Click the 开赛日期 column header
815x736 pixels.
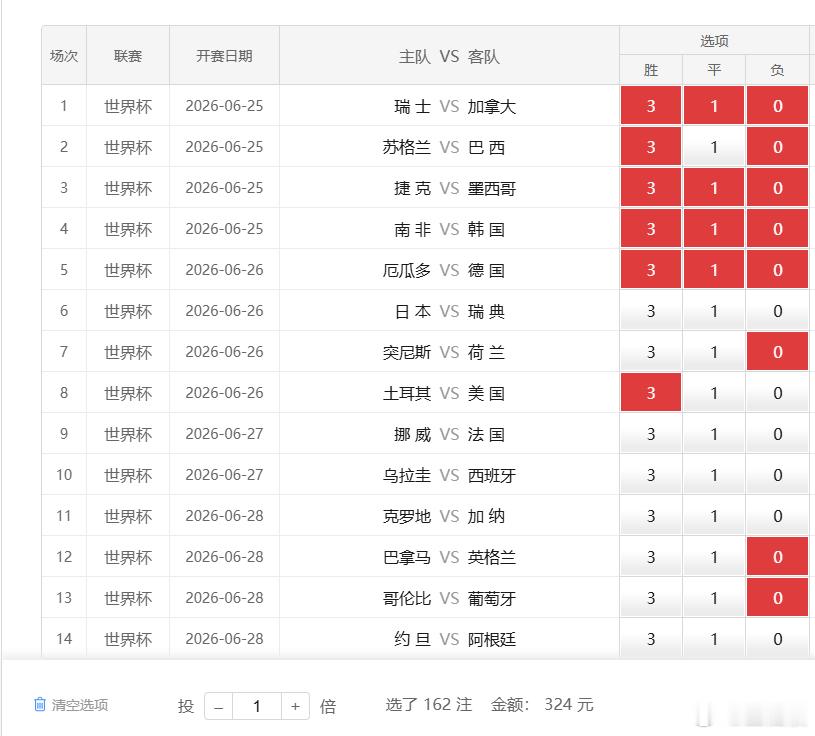pyautogui.click(x=225, y=56)
